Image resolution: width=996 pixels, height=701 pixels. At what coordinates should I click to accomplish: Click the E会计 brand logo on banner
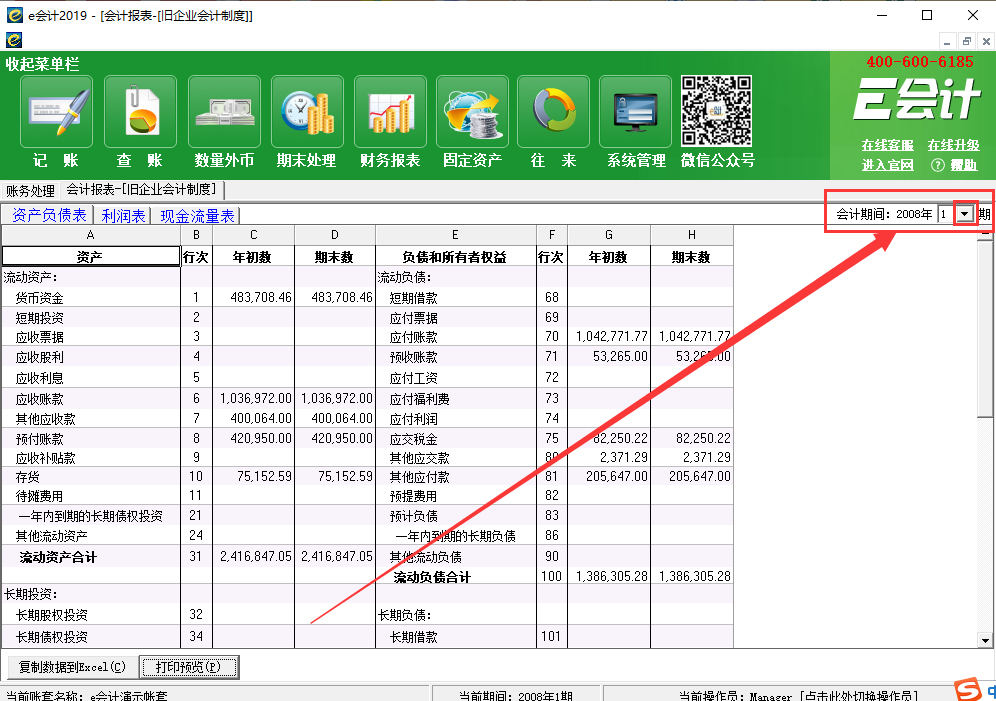(x=917, y=98)
